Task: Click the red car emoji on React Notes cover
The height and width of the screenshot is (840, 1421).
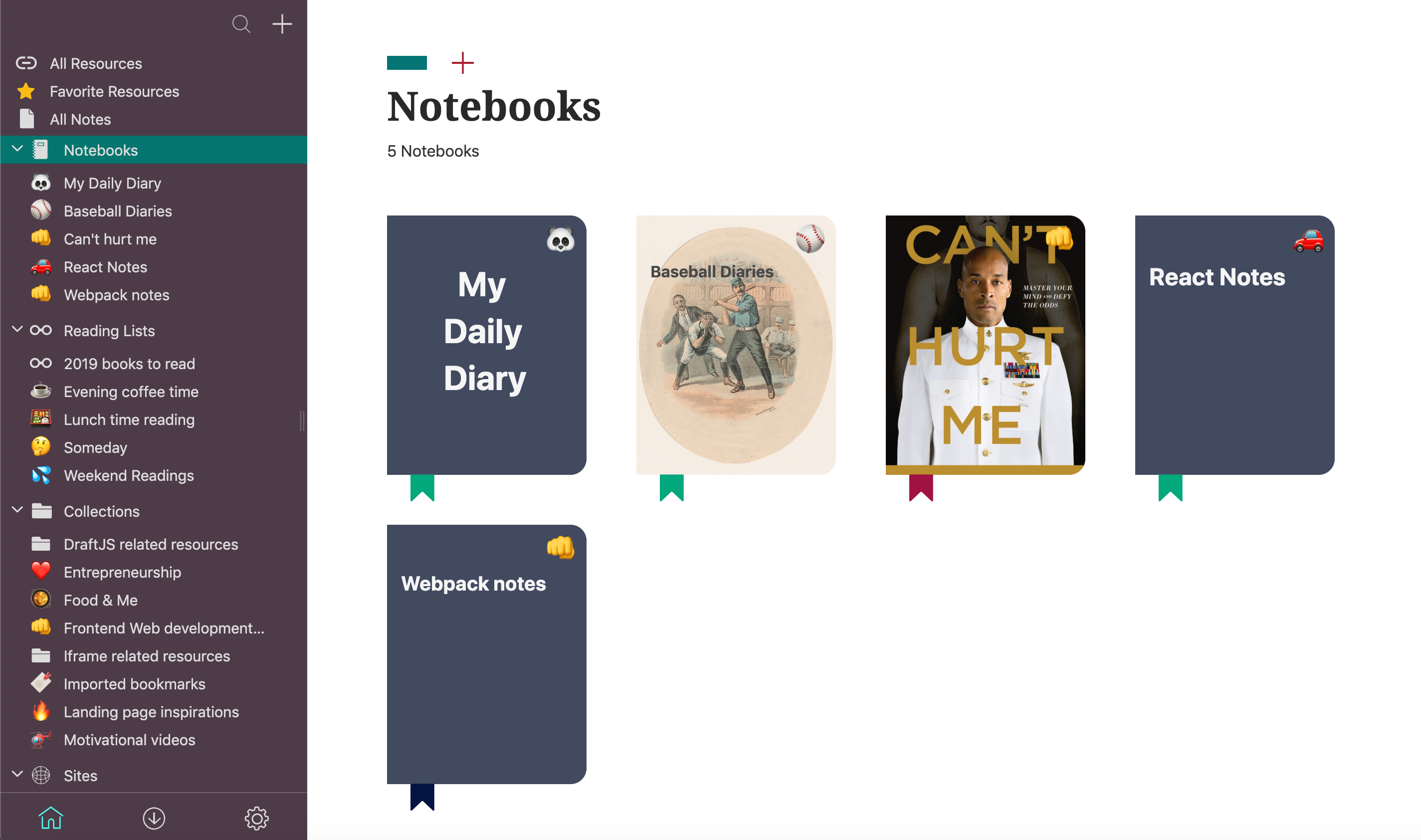Action: tap(1308, 240)
